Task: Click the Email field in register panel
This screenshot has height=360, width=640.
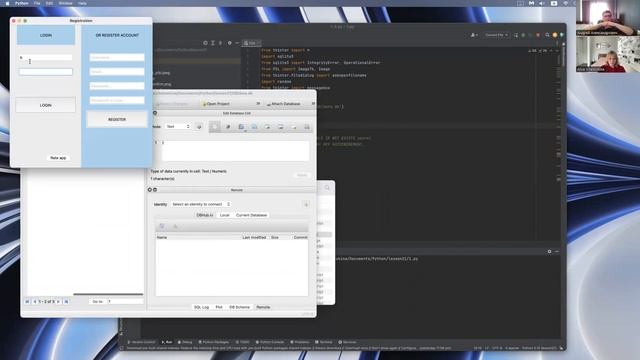Action: pos(117,72)
